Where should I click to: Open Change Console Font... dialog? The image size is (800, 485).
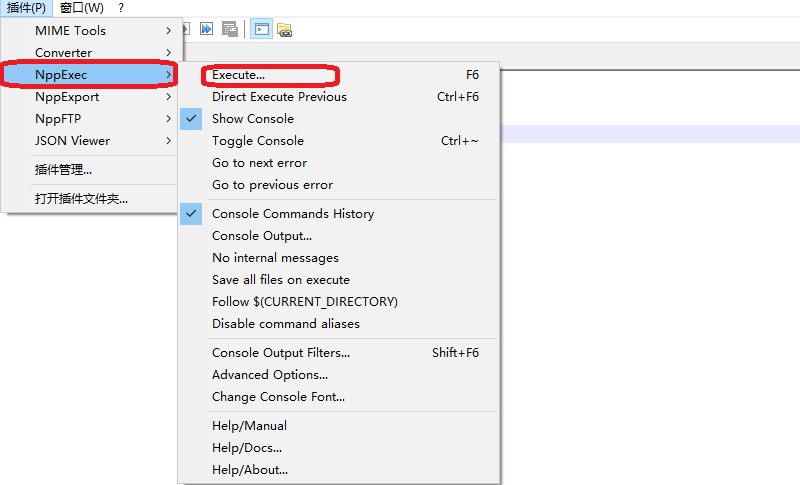pos(339,397)
